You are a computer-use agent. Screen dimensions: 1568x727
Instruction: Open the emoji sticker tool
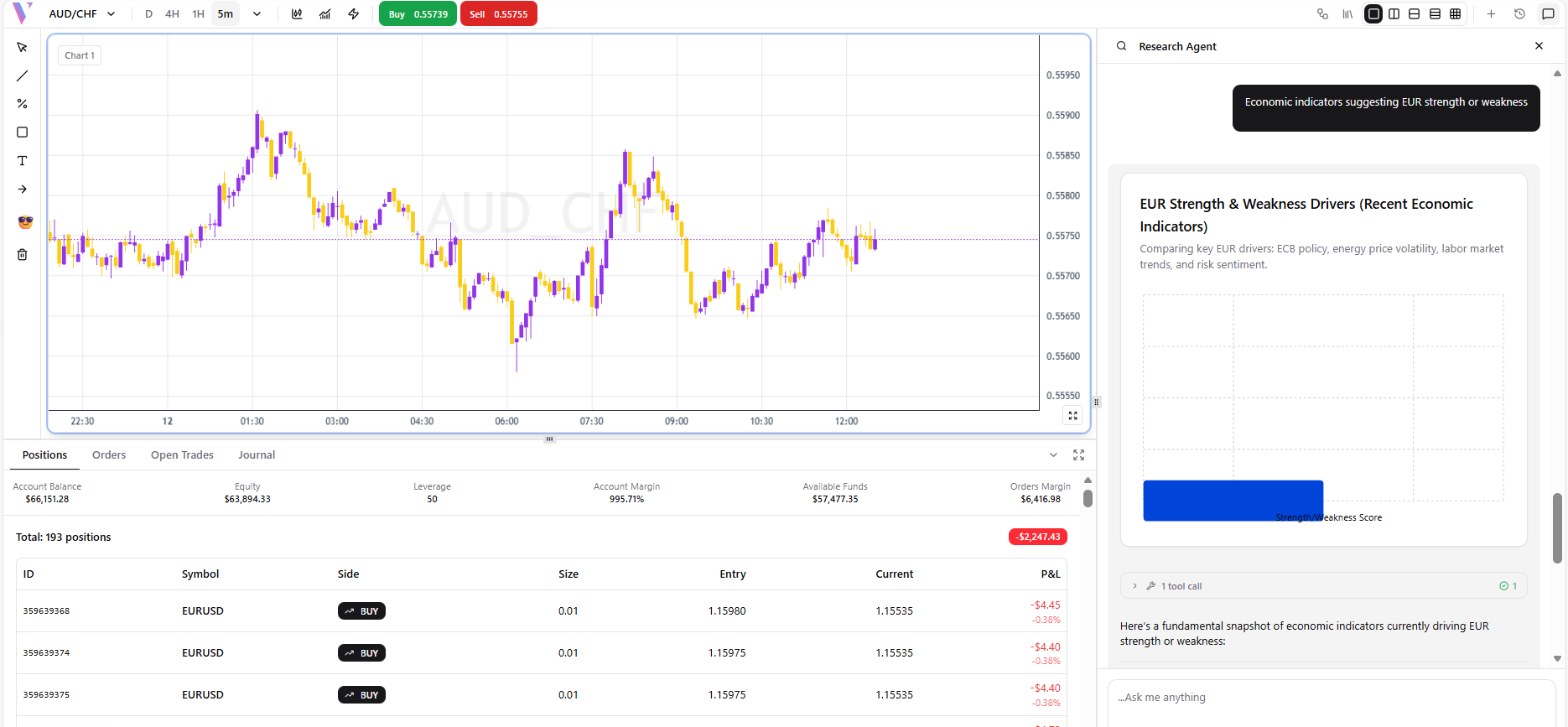tap(25, 222)
